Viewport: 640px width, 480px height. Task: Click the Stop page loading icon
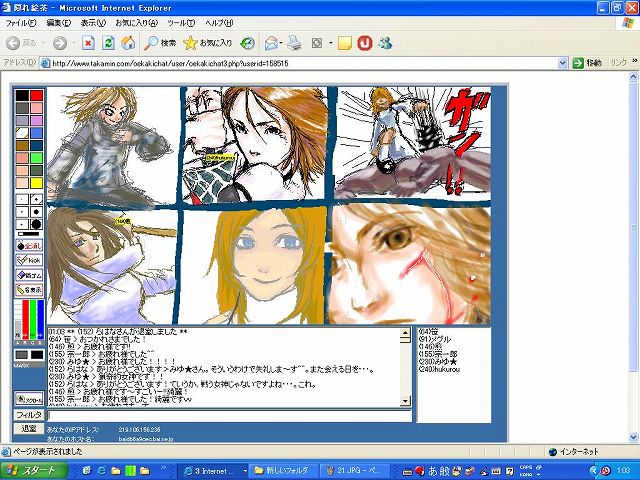coord(88,42)
